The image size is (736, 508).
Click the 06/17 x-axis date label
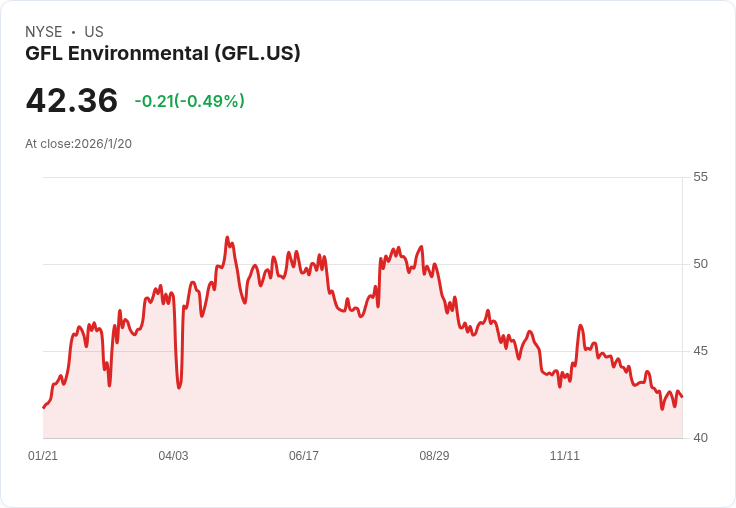point(304,456)
